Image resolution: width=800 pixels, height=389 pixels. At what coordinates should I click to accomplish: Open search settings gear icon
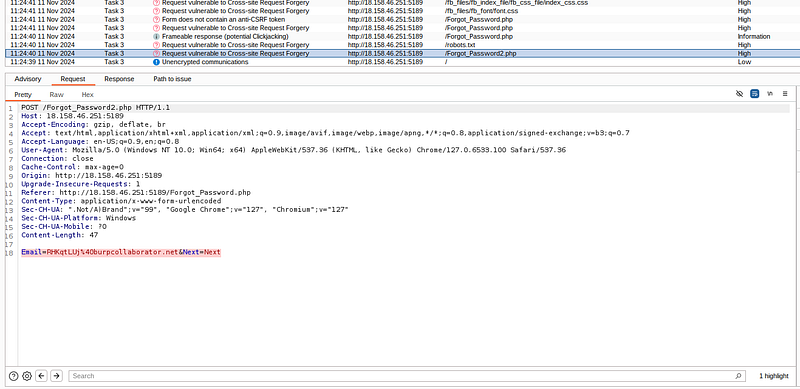[x=27, y=376]
